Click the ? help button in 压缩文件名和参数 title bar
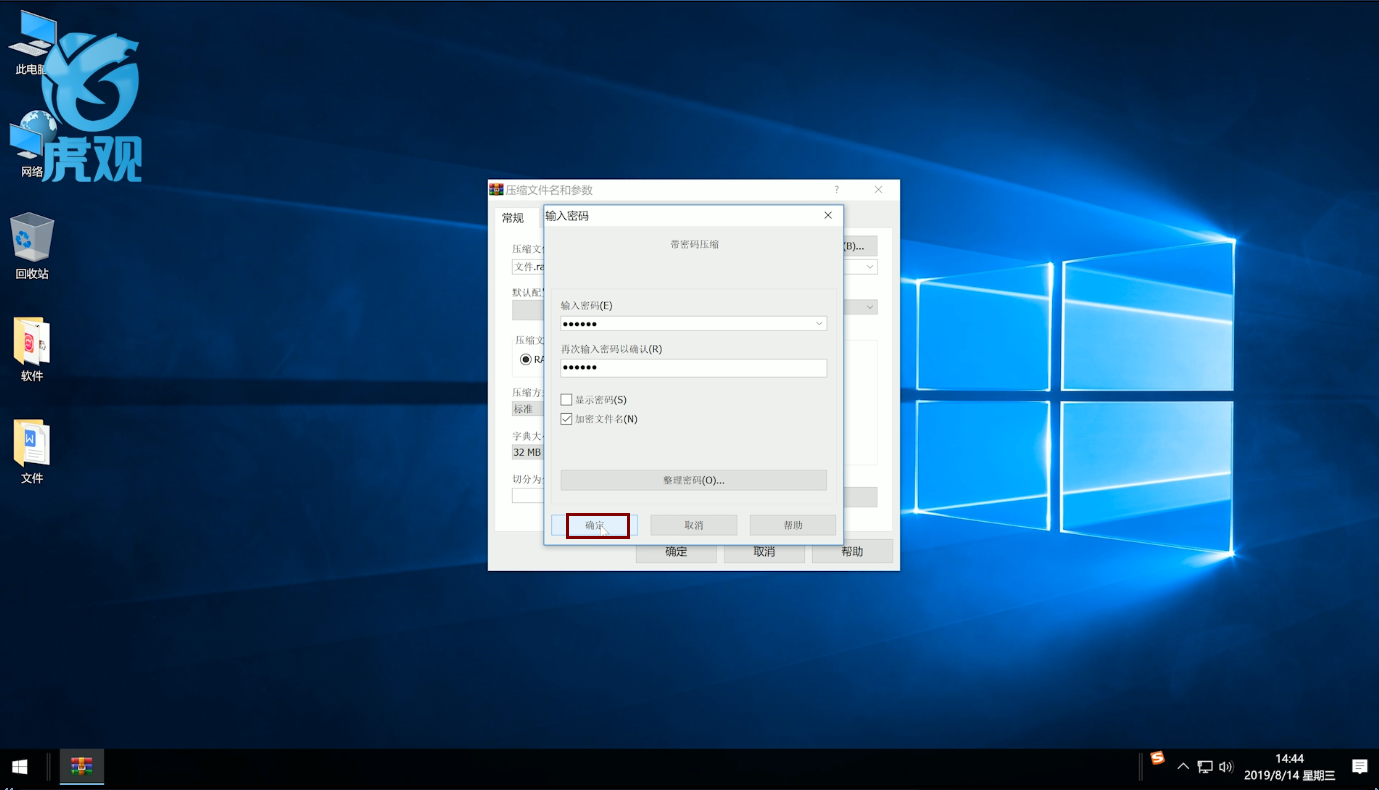 [837, 190]
